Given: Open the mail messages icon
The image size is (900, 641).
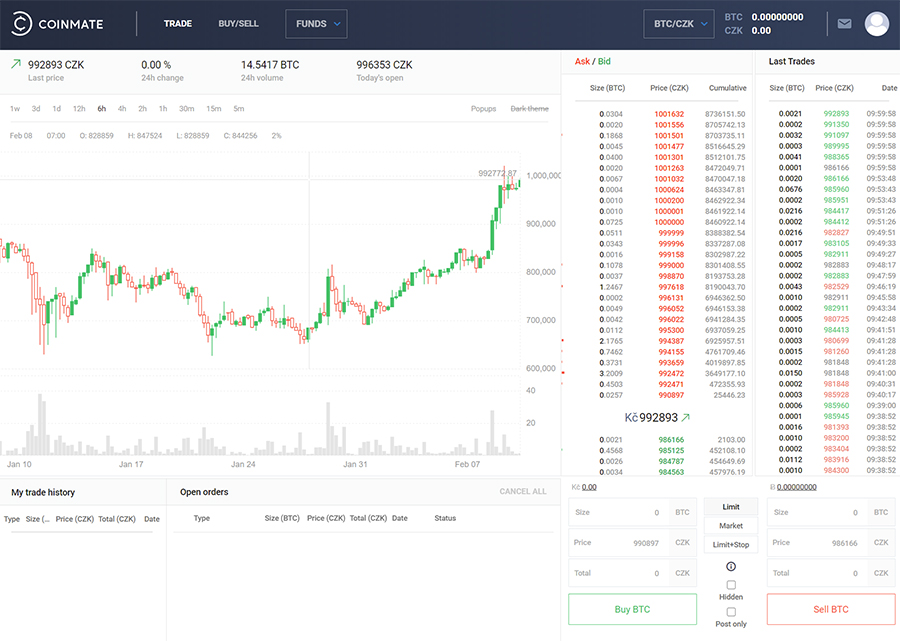Looking at the screenshot, I should click(x=844, y=24).
